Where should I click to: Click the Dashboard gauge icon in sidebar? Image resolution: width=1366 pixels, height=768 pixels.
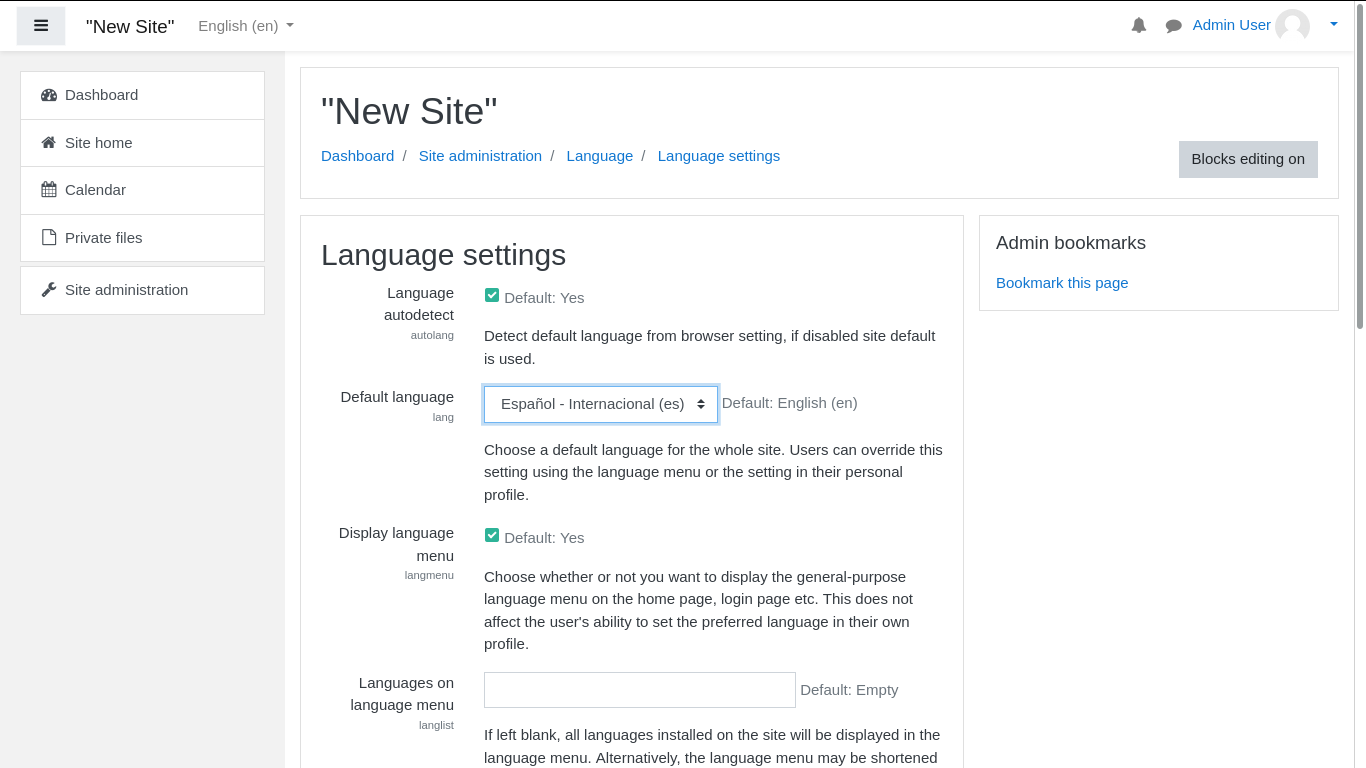pyautogui.click(x=49, y=95)
